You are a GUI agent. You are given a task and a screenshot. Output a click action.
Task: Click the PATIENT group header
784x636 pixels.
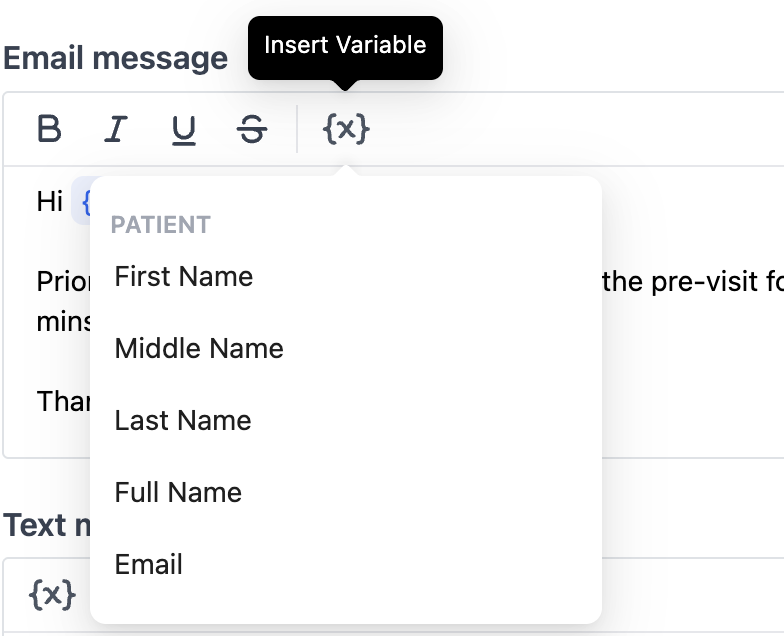160,225
